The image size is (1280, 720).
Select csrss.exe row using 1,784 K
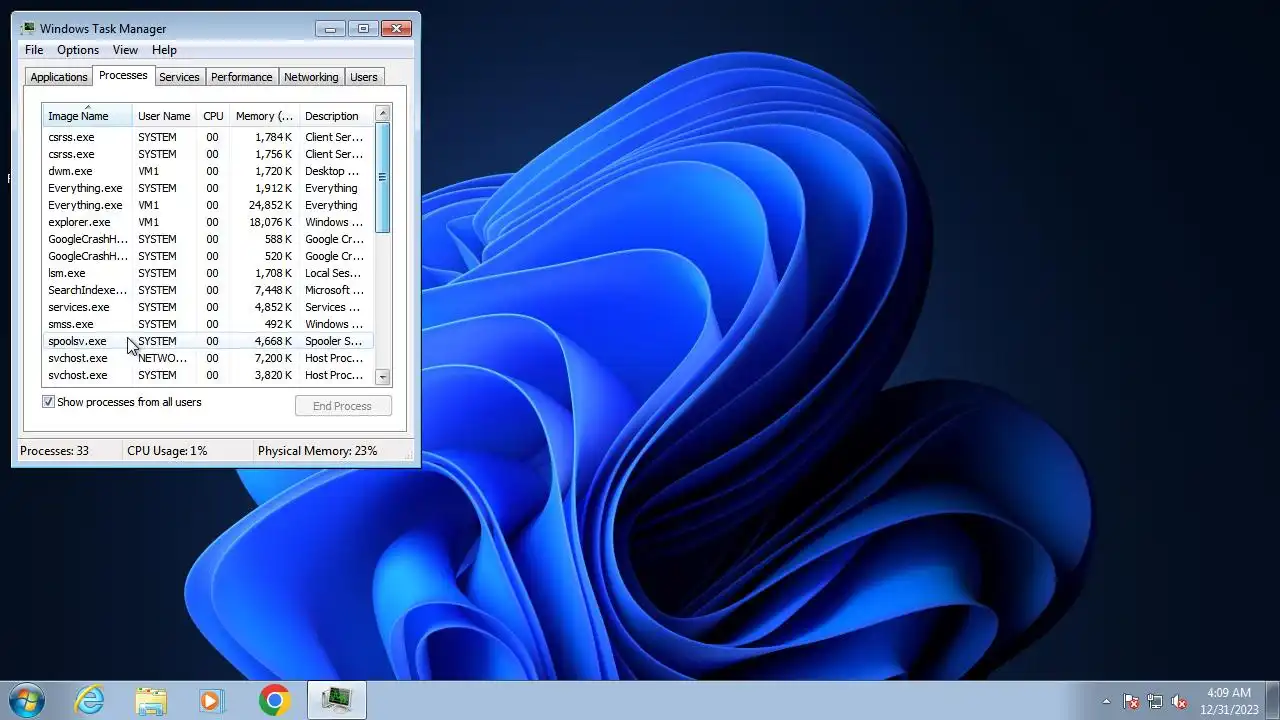208,137
